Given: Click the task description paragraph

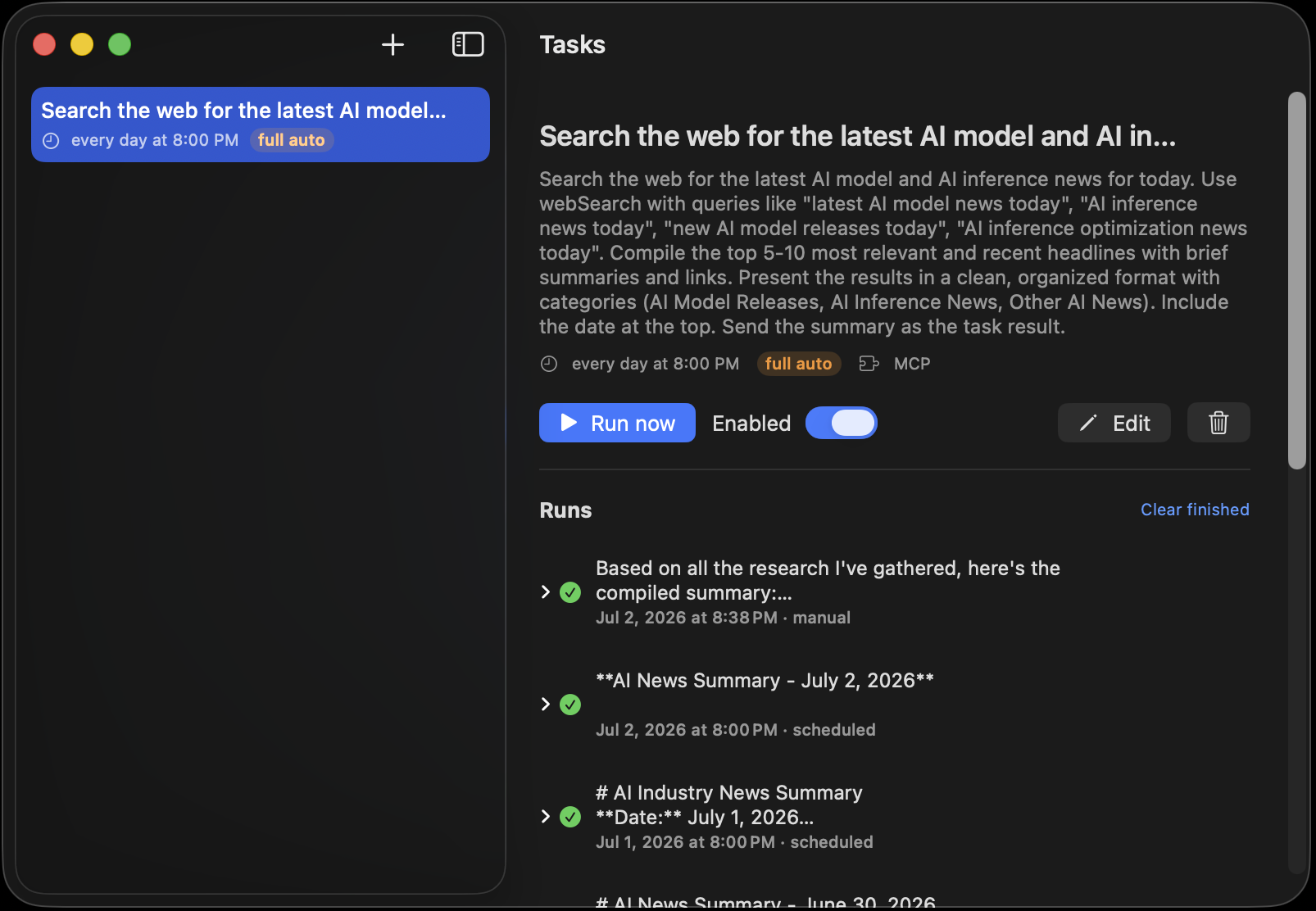Looking at the screenshot, I should pos(893,253).
